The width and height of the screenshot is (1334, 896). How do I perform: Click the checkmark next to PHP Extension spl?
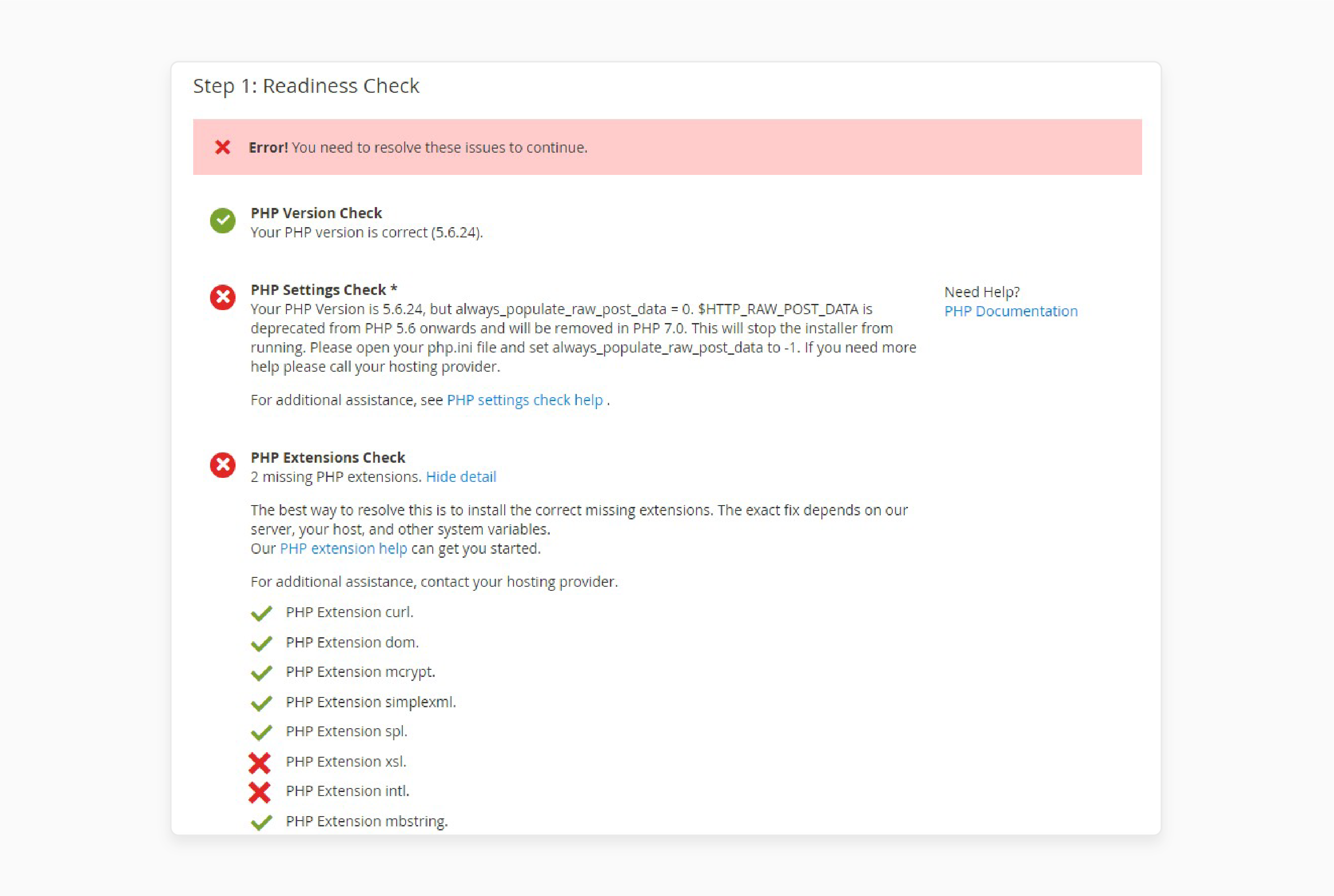point(261,733)
